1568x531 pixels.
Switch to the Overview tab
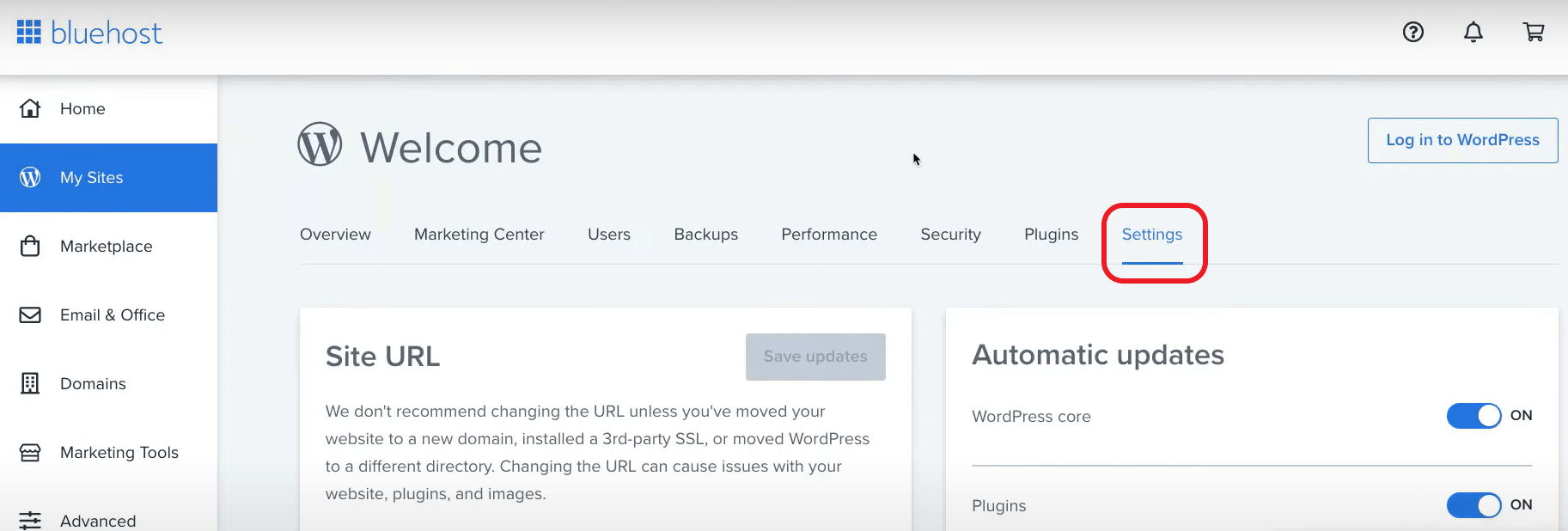335,235
